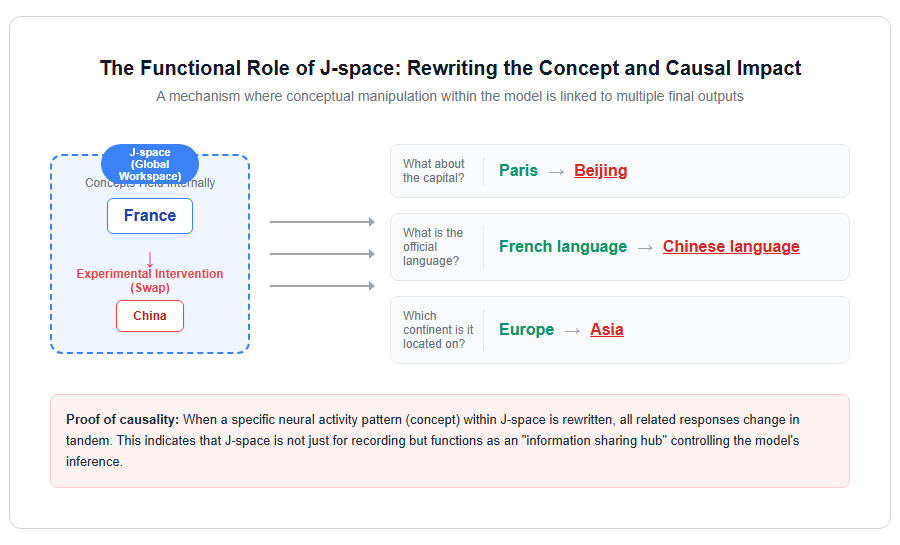Click the 'What is the official language?' question
The image size is (900, 545).
(x=433, y=247)
